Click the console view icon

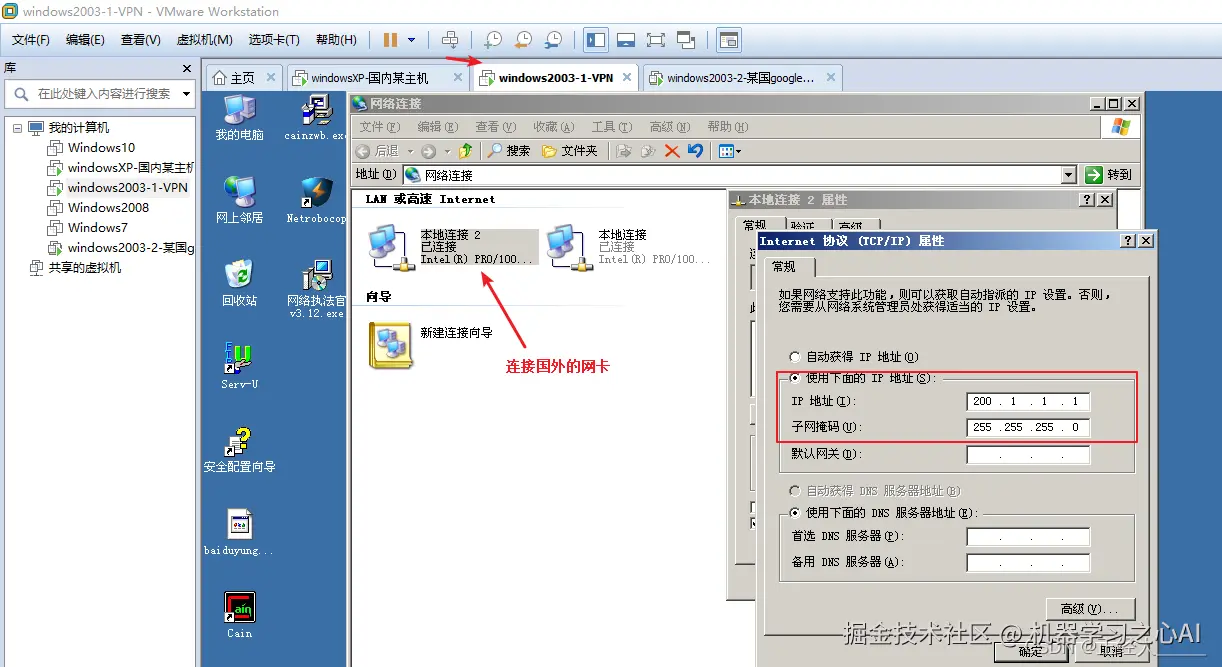[x=729, y=40]
